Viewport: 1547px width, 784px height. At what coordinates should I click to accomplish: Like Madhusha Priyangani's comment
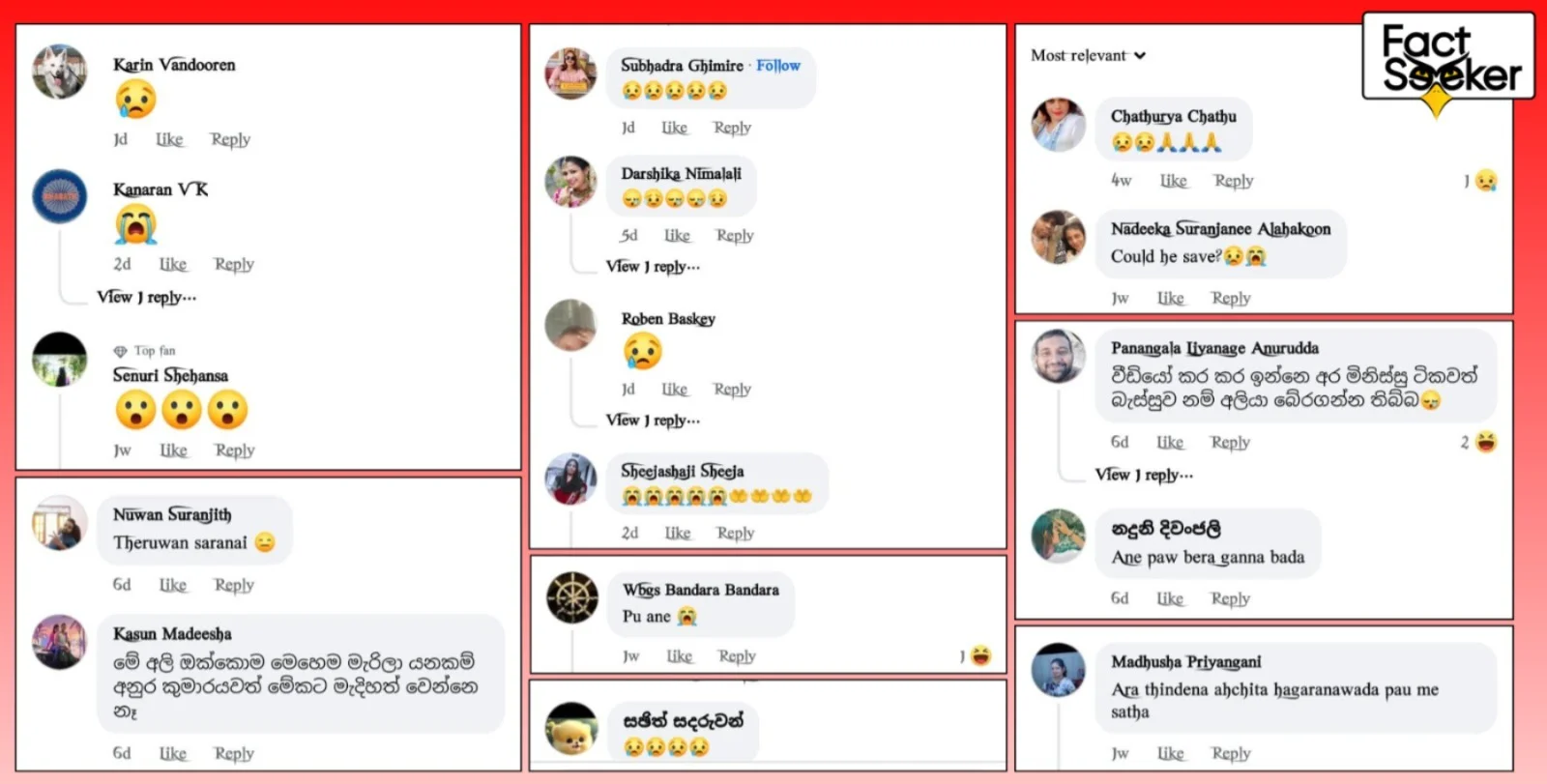1170,753
